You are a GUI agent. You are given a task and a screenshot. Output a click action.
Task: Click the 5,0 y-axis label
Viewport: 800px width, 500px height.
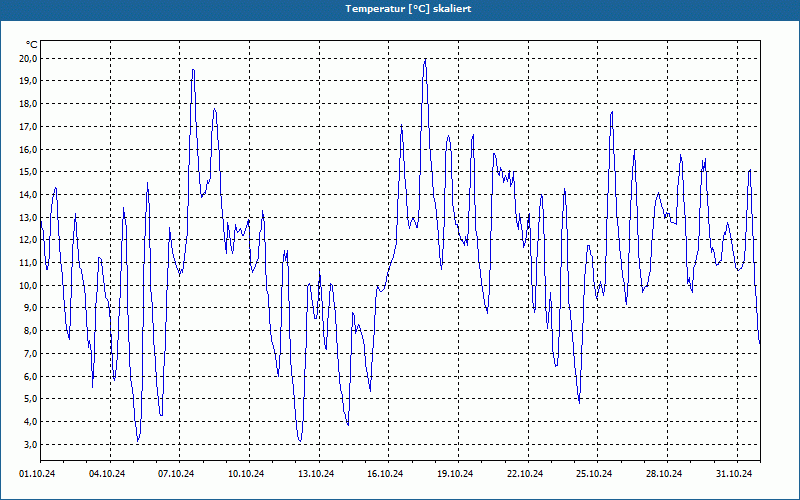coord(30,399)
